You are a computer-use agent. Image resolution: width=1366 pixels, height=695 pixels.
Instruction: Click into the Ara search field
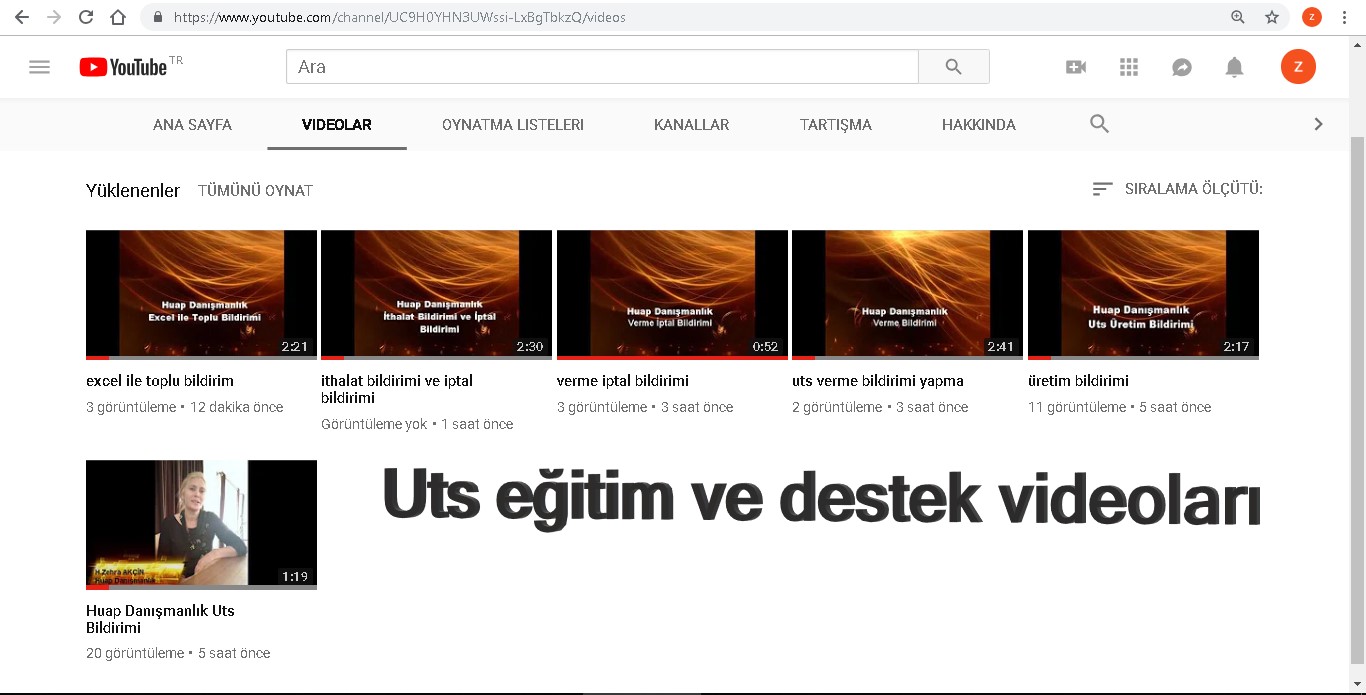click(602, 67)
